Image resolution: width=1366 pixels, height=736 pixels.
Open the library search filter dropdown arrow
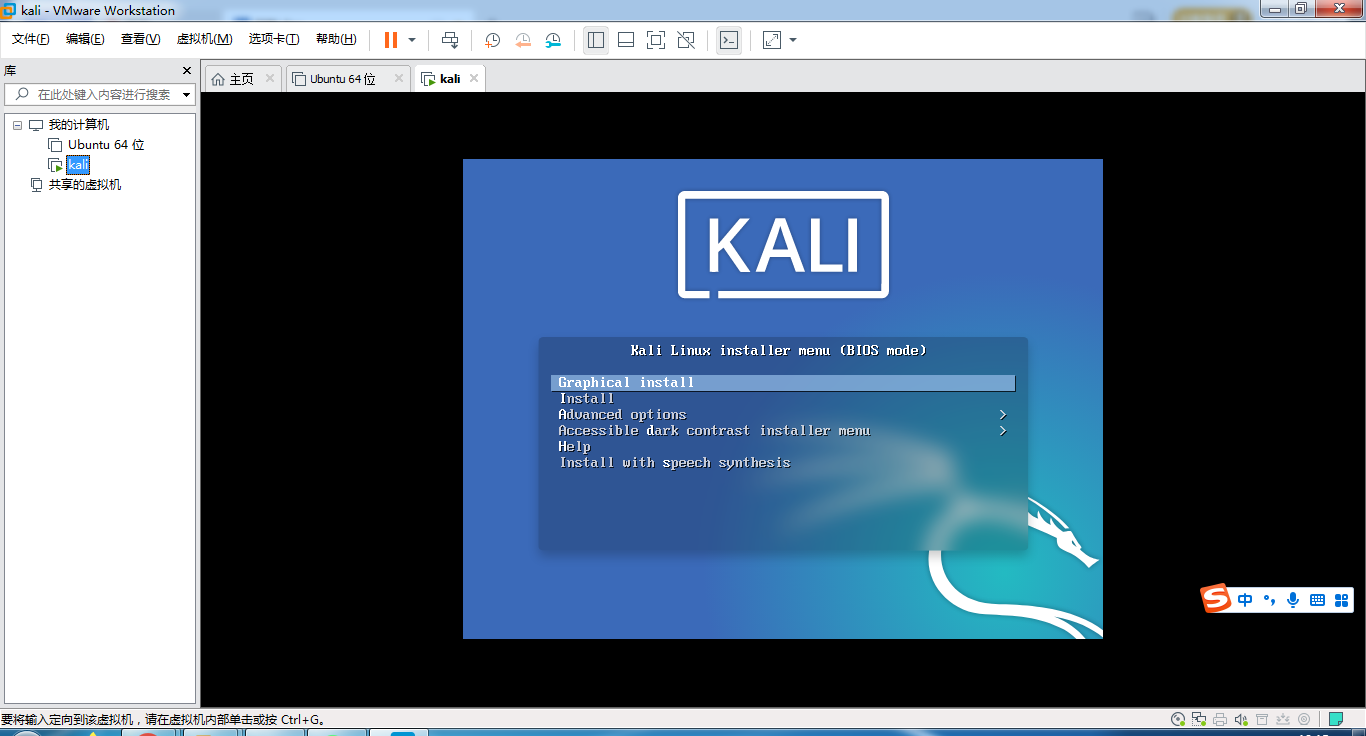187,95
